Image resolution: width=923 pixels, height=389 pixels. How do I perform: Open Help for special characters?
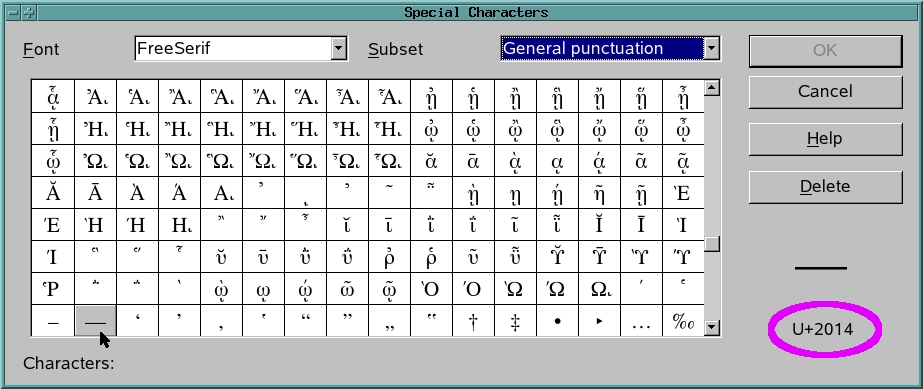pos(825,139)
